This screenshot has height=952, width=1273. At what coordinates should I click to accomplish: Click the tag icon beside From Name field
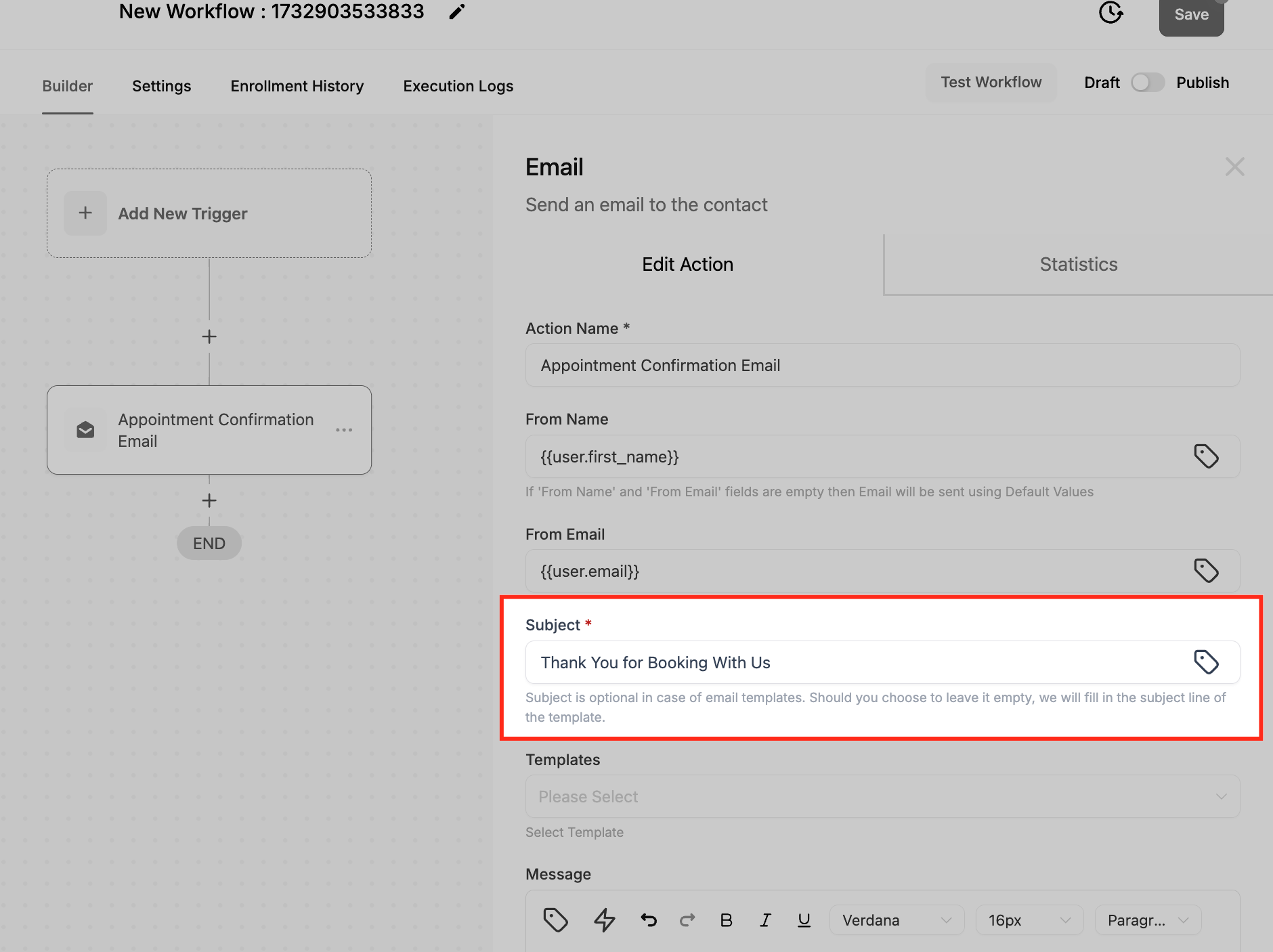[x=1207, y=456]
